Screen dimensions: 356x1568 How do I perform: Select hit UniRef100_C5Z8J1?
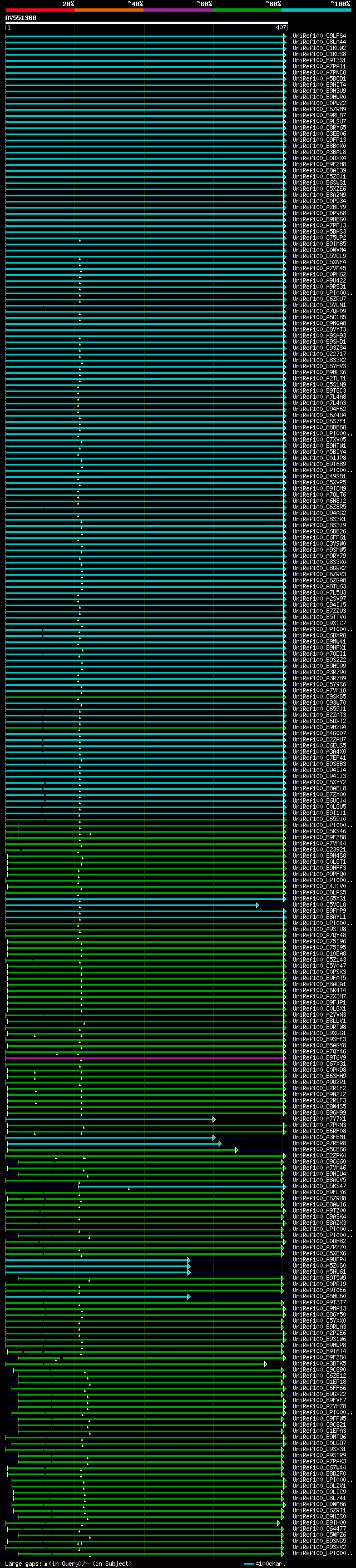point(319,176)
